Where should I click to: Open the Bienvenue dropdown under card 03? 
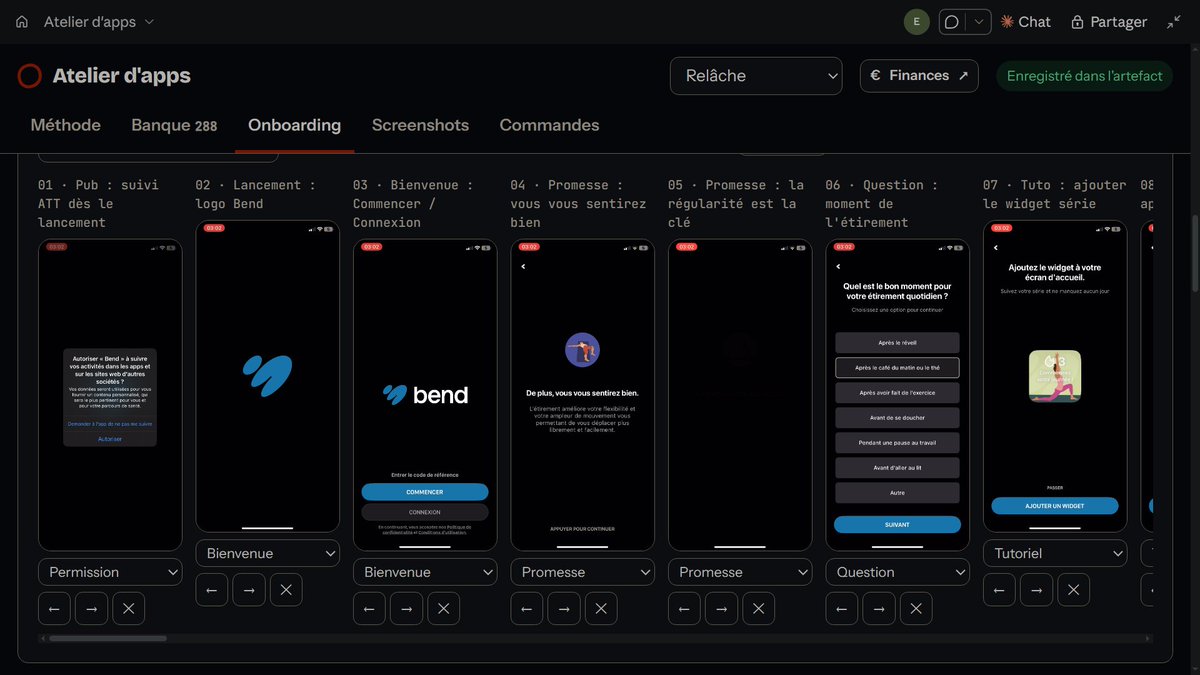pyautogui.click(x=425, y=572)
